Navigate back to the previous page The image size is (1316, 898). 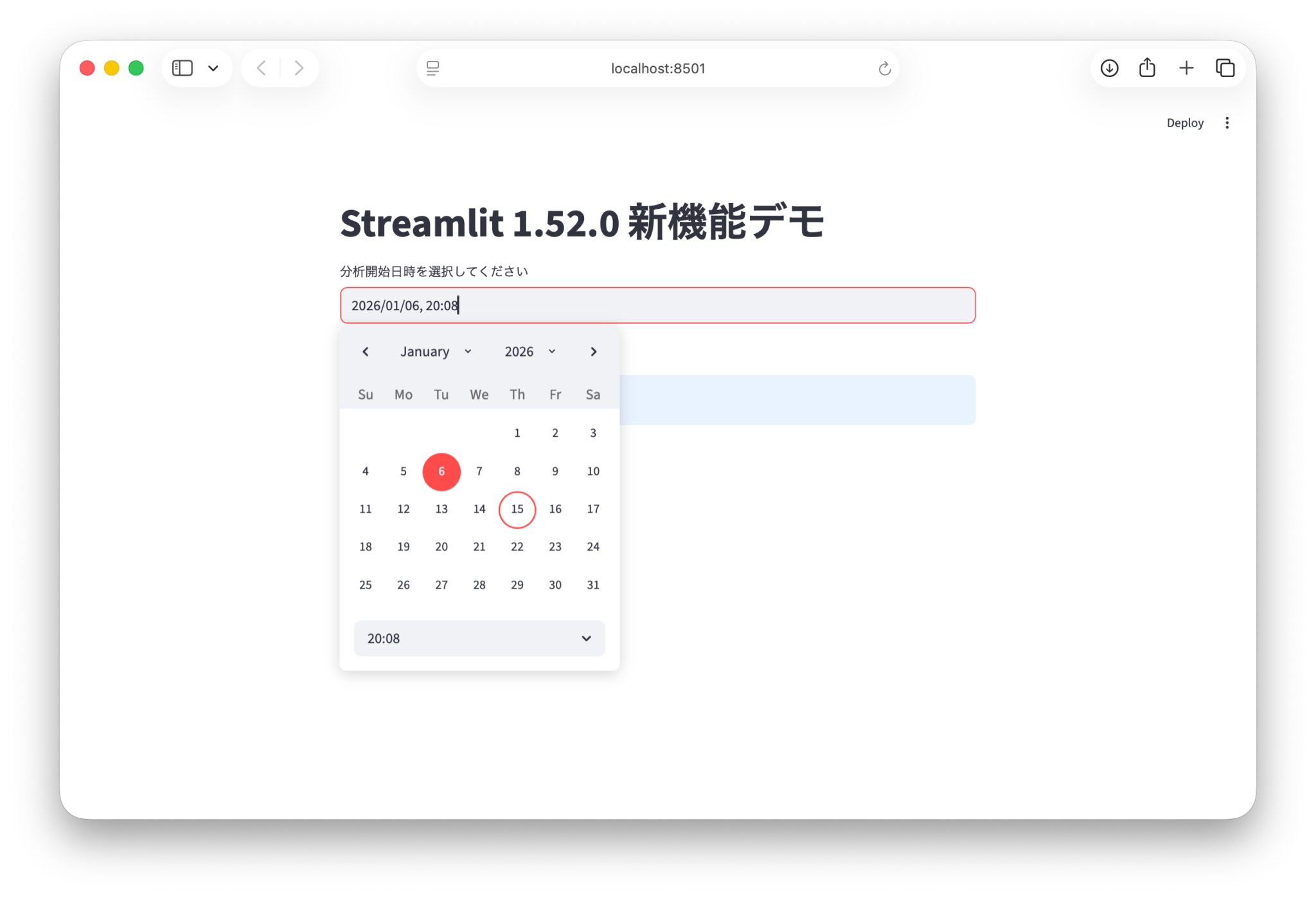(261, 67)
